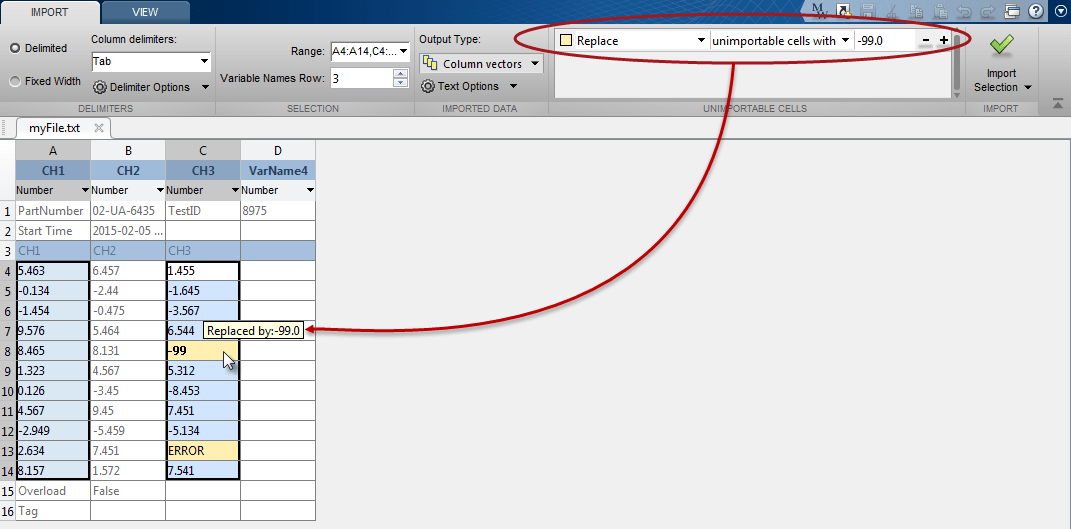Open the CH1 column Number type dropdown

point(85,190)
